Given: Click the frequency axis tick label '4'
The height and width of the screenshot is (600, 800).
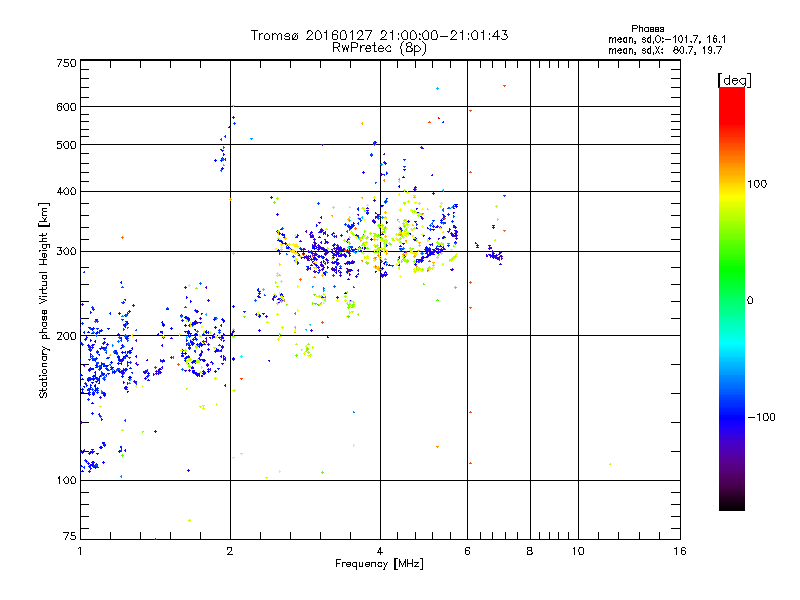Looking at the screenshot, I should point(380,551).
